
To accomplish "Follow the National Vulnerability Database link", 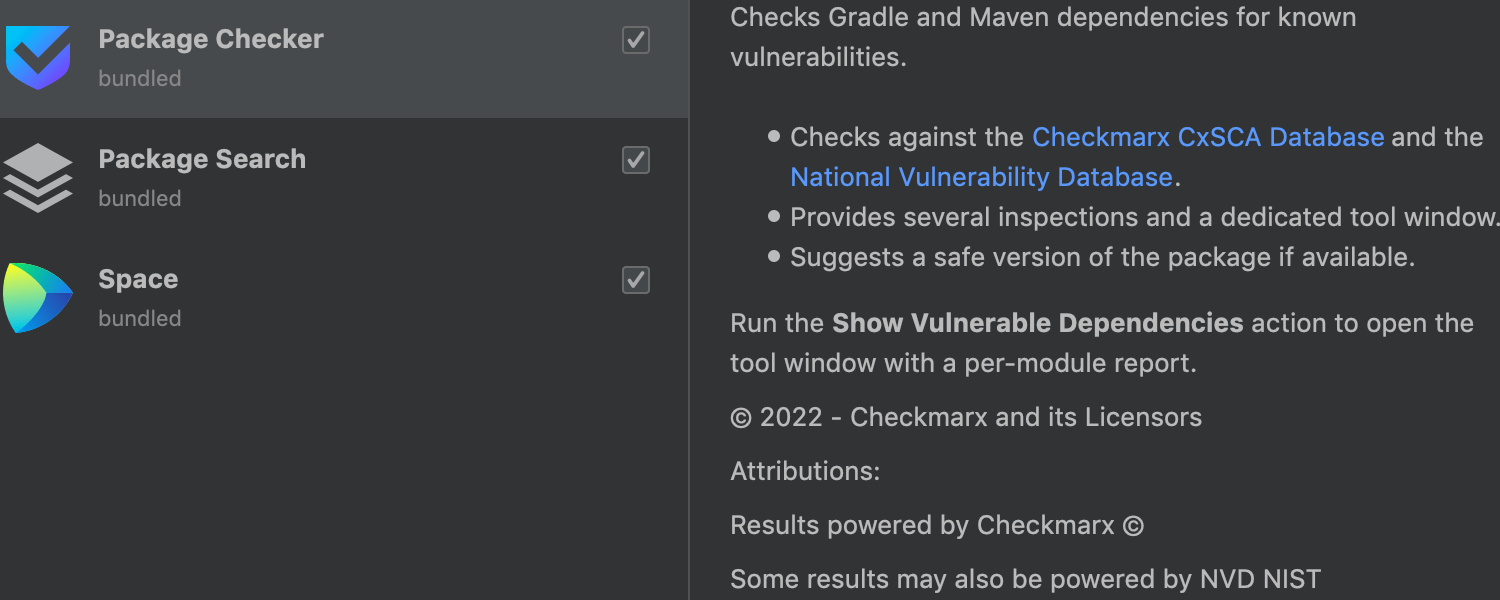I will [980, 177].
